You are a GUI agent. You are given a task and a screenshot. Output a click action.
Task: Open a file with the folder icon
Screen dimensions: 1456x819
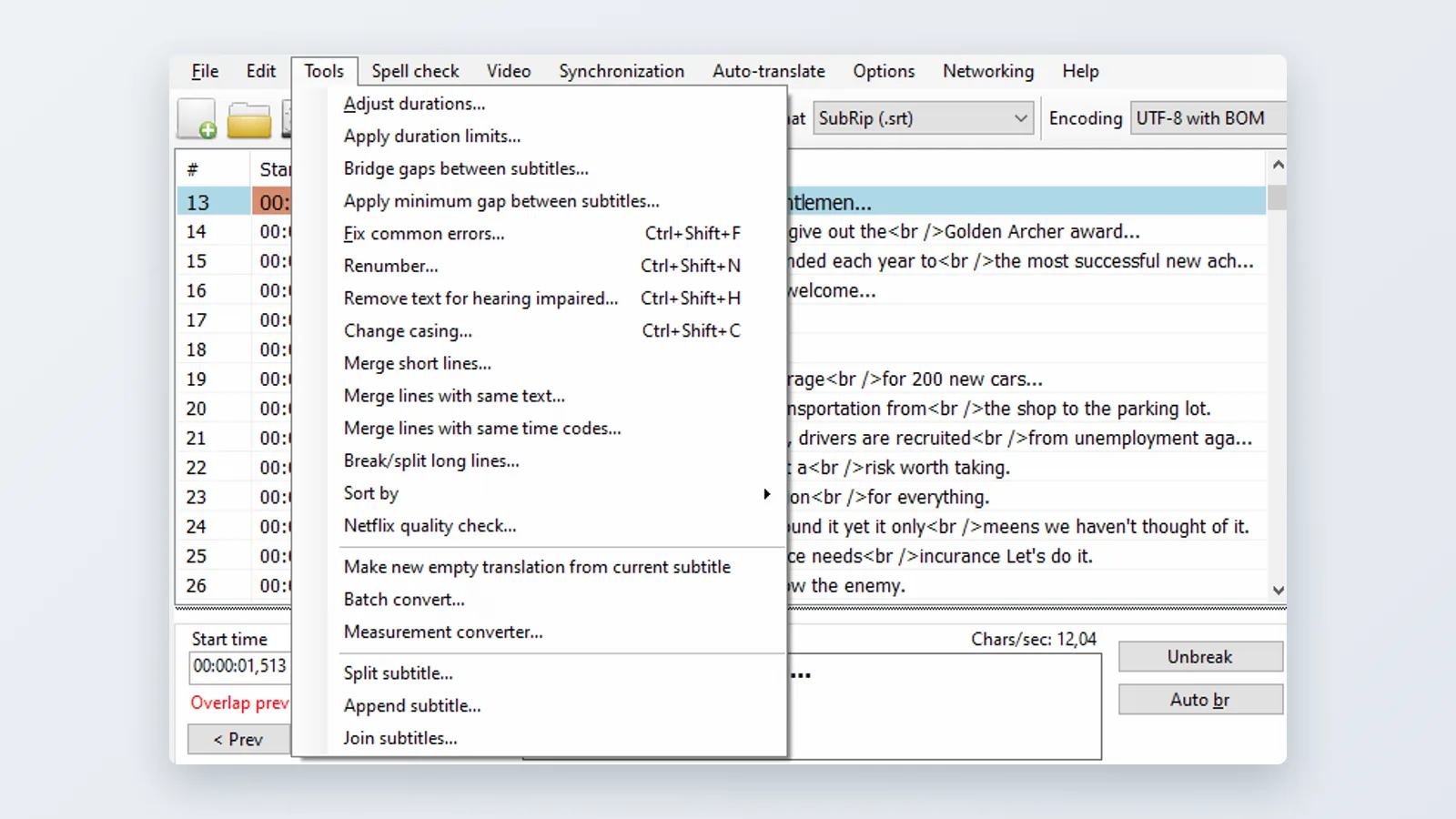[x=249, y=120]
